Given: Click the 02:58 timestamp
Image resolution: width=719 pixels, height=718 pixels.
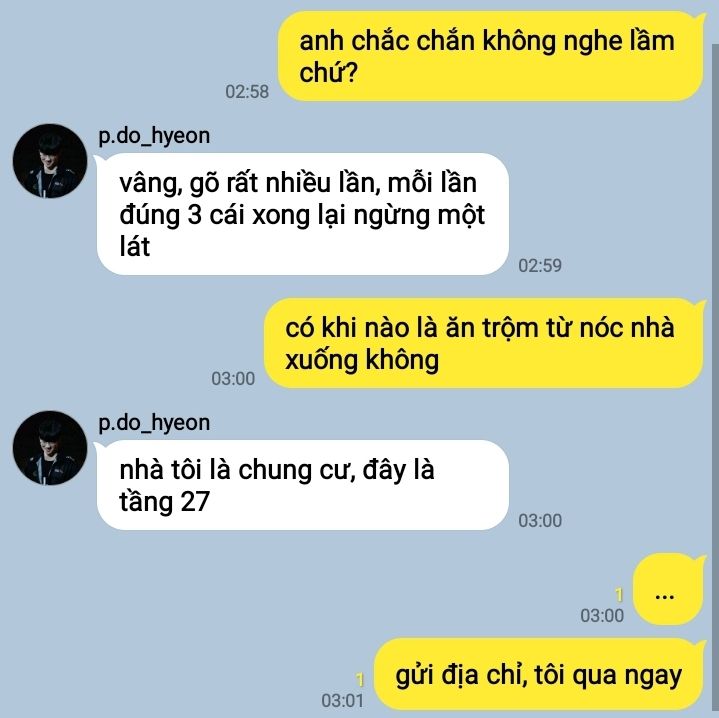Looking at the screenshot, I should click(x=247, y=92).
